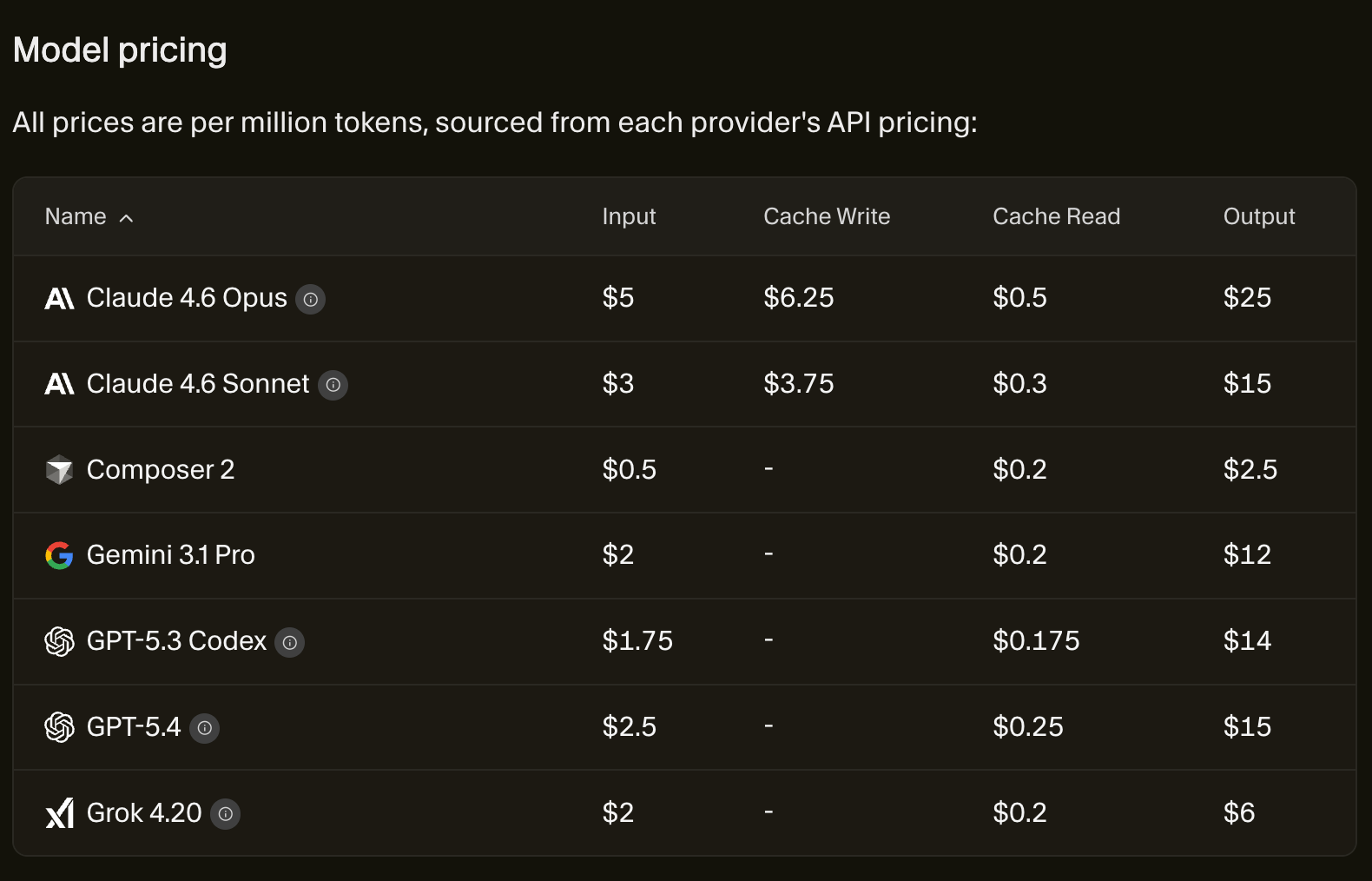Click the OpenAI logo beside GPT-5.3 Codex

pos(59,642)
